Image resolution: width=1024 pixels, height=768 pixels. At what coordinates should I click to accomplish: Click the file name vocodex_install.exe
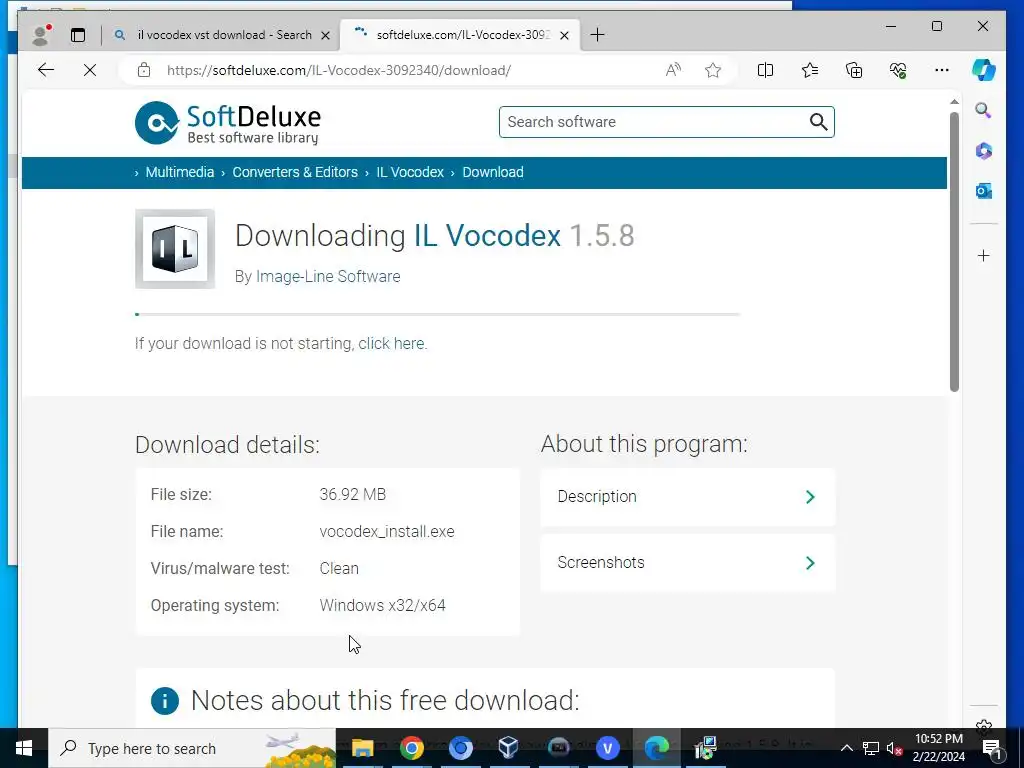click(x=387, y=532)
